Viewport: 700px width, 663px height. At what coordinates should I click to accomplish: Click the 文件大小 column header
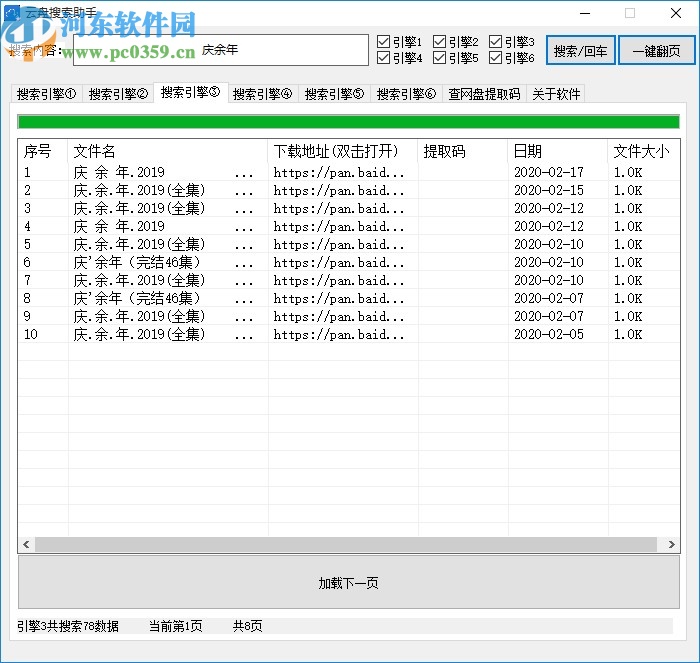643,151
